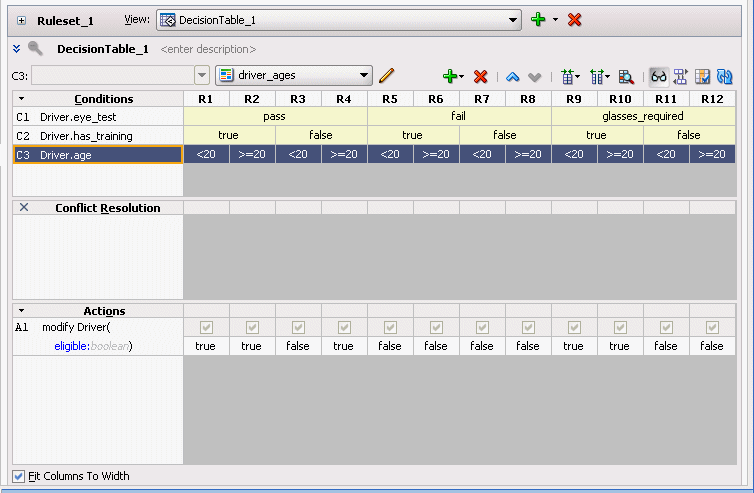This screenshot has width=754, height=493.
Task: Click the blue refresh arrows icon
Action: [724, 76]
